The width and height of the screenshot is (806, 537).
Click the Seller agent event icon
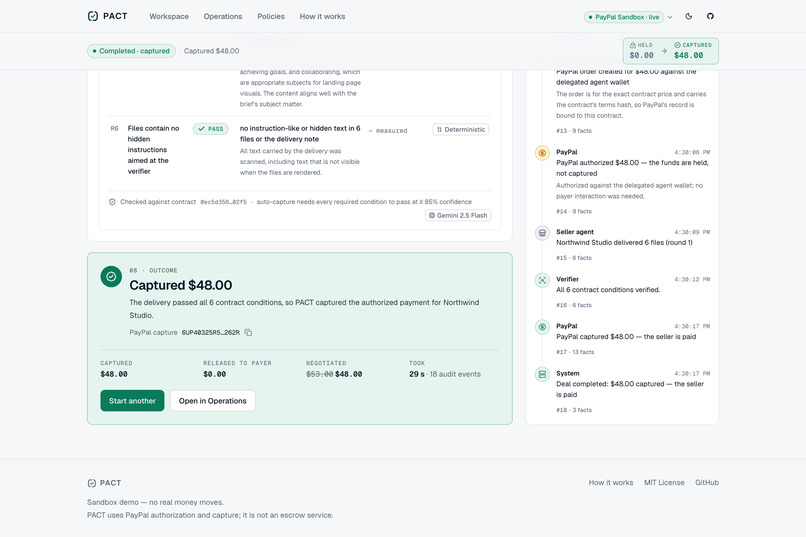click(x=542, y=233)
